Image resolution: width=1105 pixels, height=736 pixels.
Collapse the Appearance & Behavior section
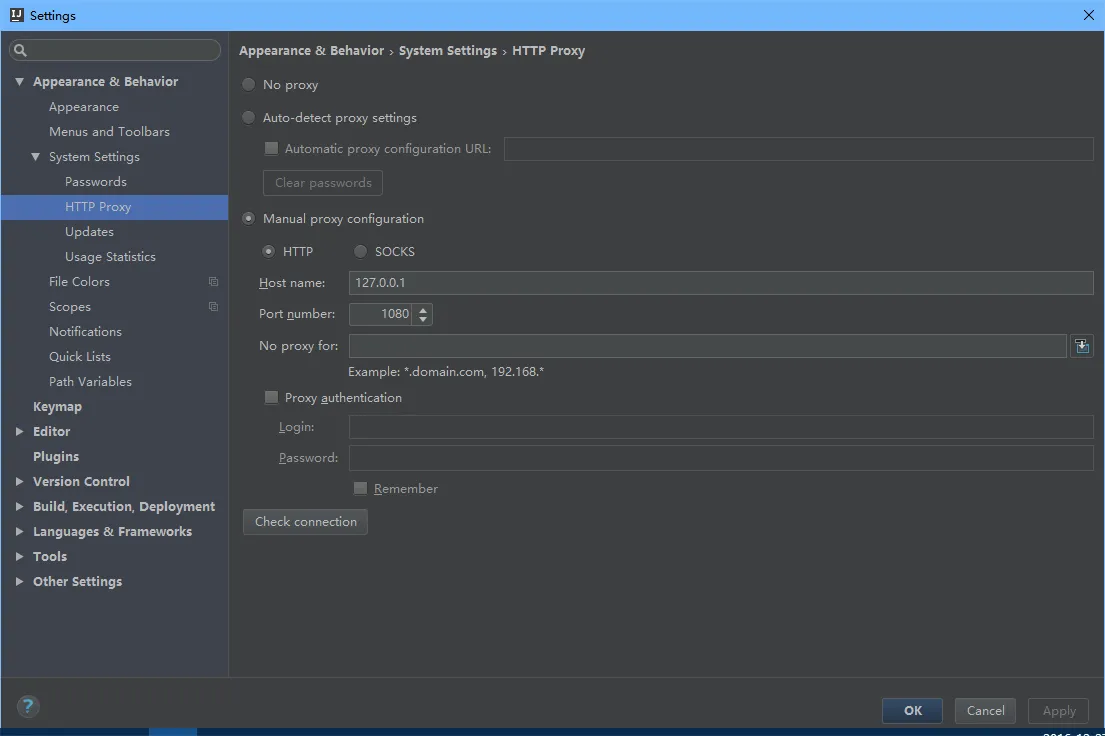pos(19,82)
